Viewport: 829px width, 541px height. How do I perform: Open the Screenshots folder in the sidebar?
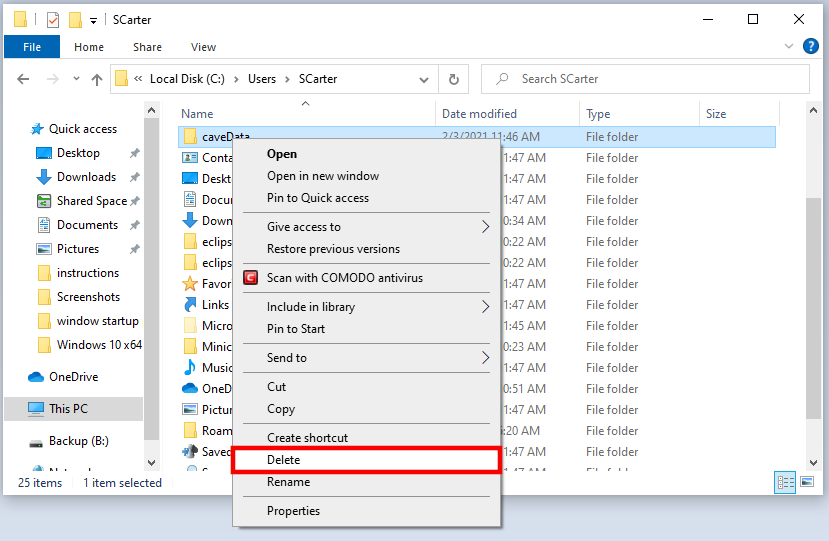(88, 297)
